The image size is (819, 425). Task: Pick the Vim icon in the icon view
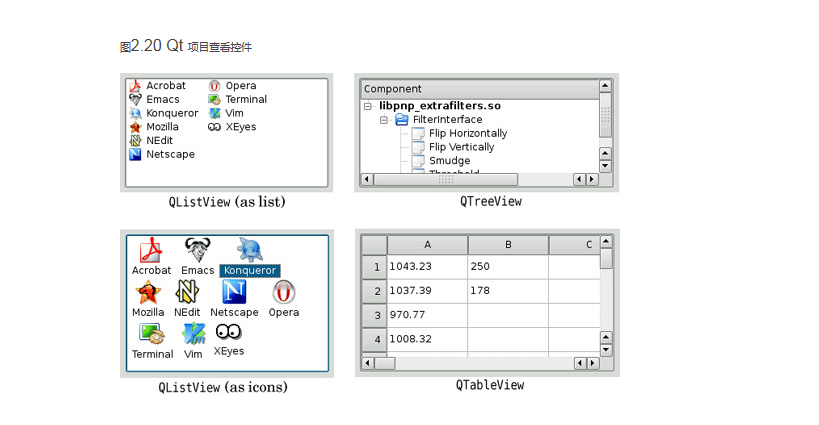point(193,334)
